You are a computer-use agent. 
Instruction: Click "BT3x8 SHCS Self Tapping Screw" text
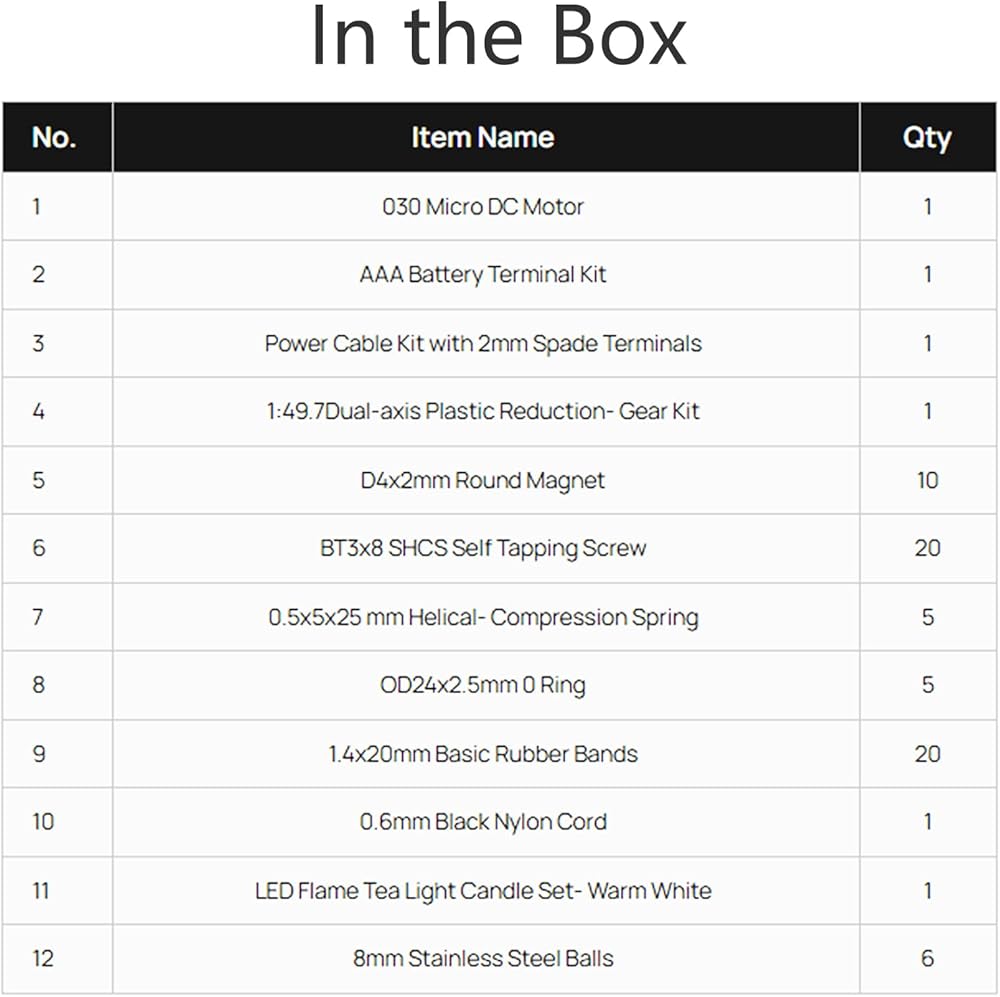click(483, 548)
